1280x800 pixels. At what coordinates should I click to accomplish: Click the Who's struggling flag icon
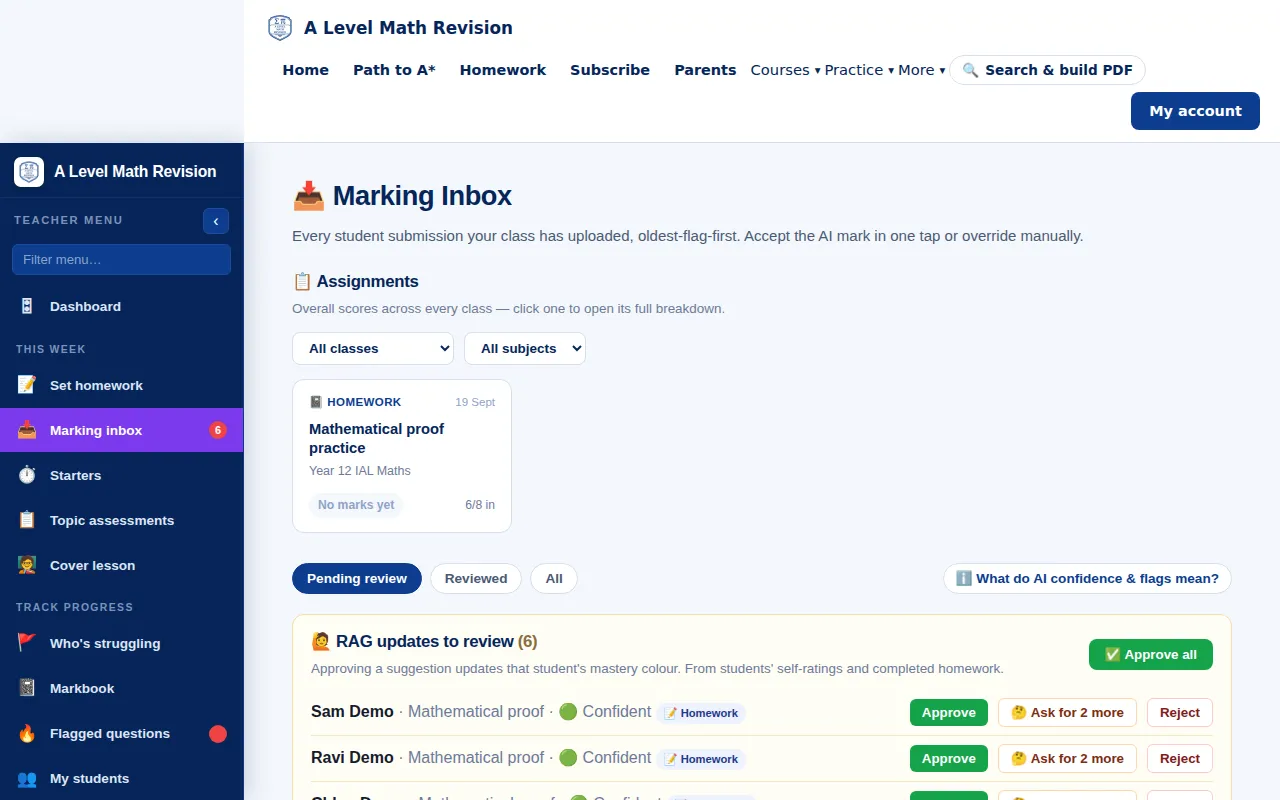pyautogui.click(x=27, y=644)
